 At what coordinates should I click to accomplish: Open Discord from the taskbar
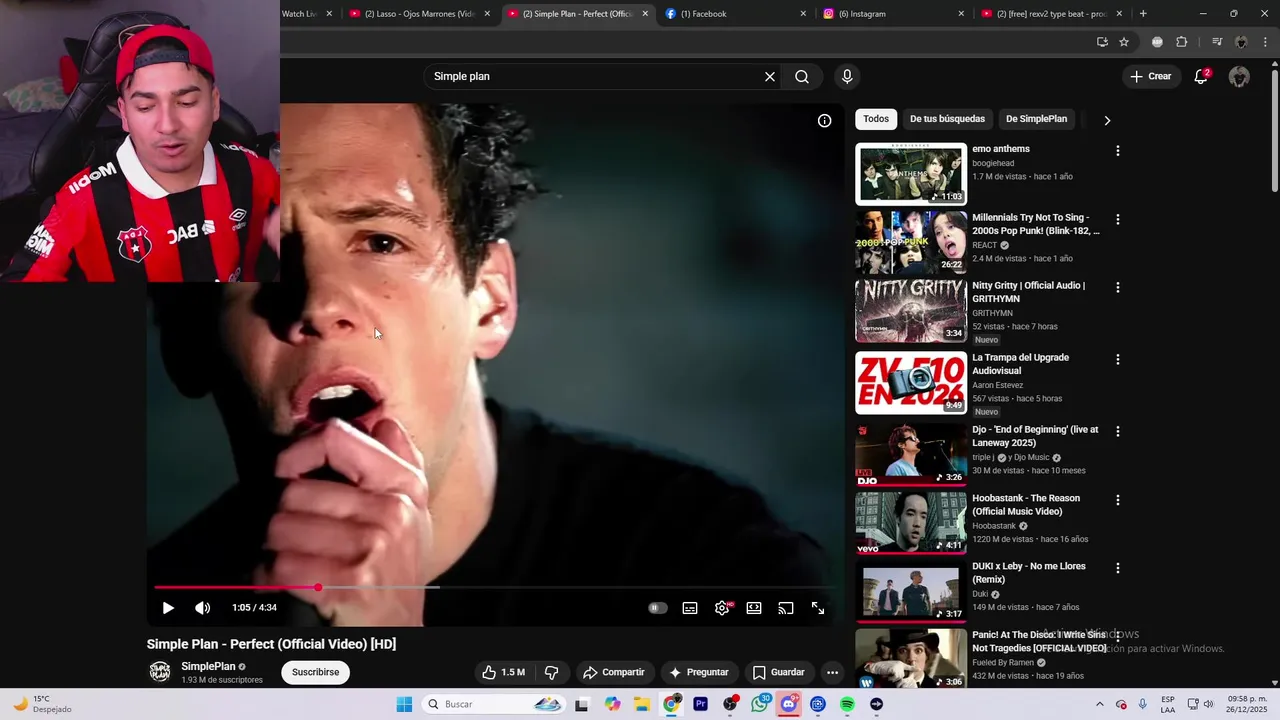pyautogui.click(x=789, y=704)
